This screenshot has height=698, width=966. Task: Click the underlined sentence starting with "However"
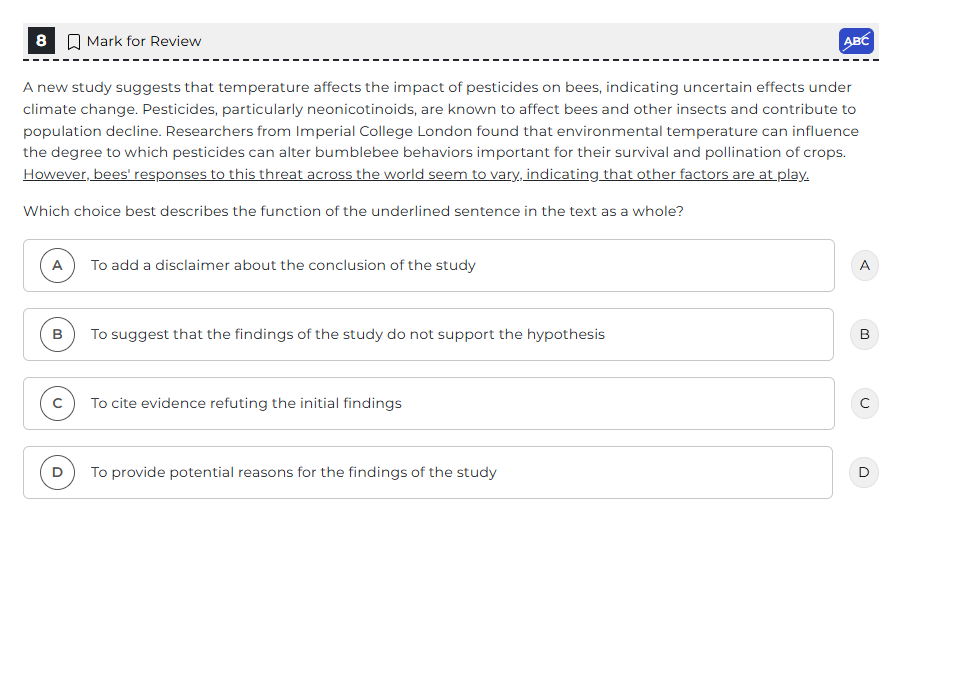[x=415, y=174]
